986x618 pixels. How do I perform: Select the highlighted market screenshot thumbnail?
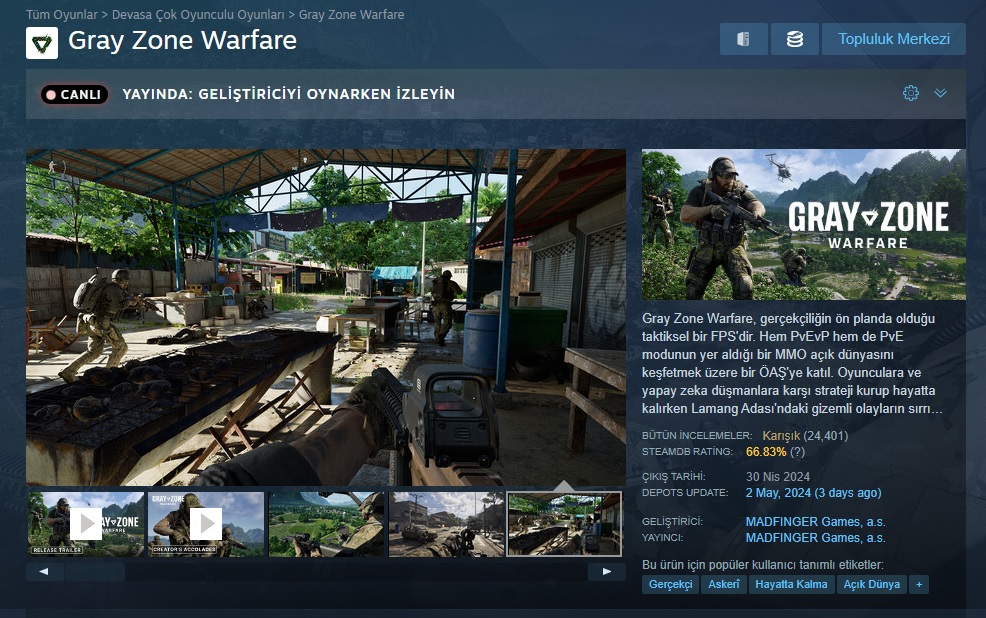[x=565, y=524]
